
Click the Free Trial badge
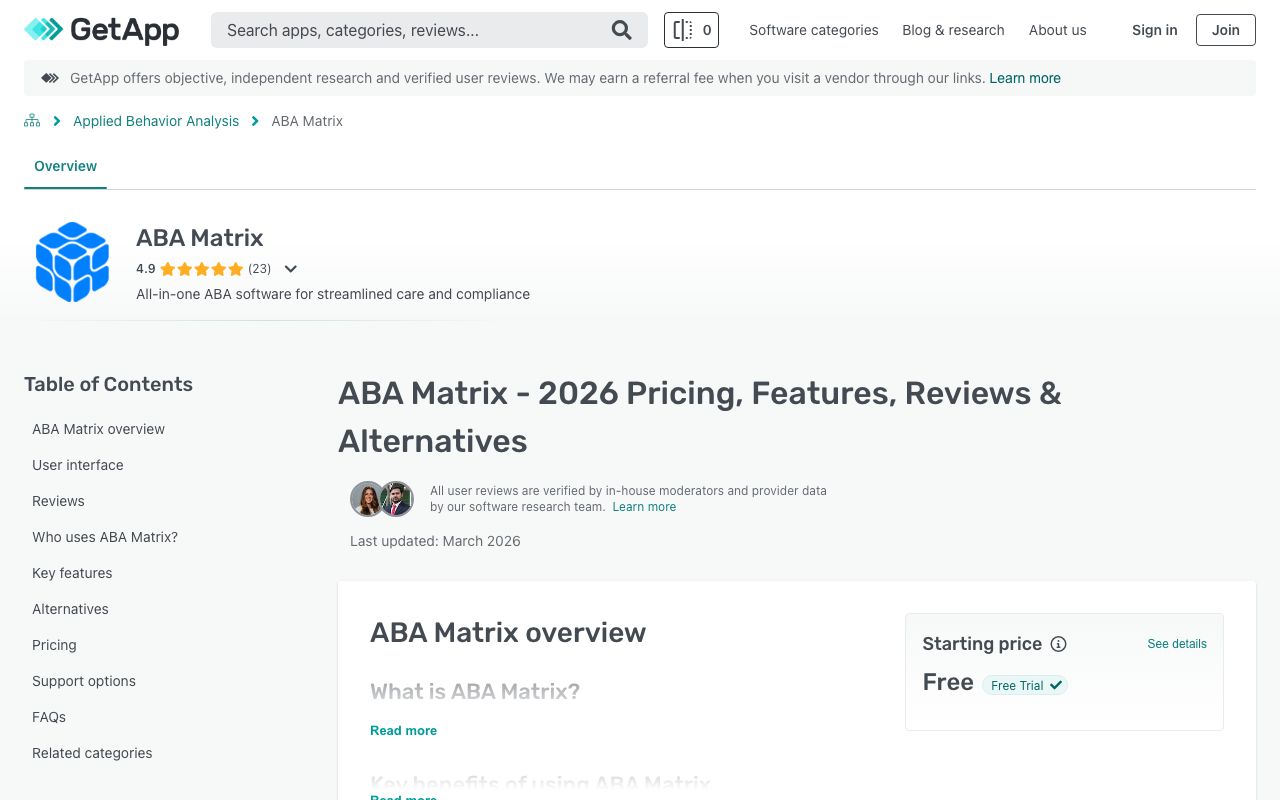click(1025, 685)
